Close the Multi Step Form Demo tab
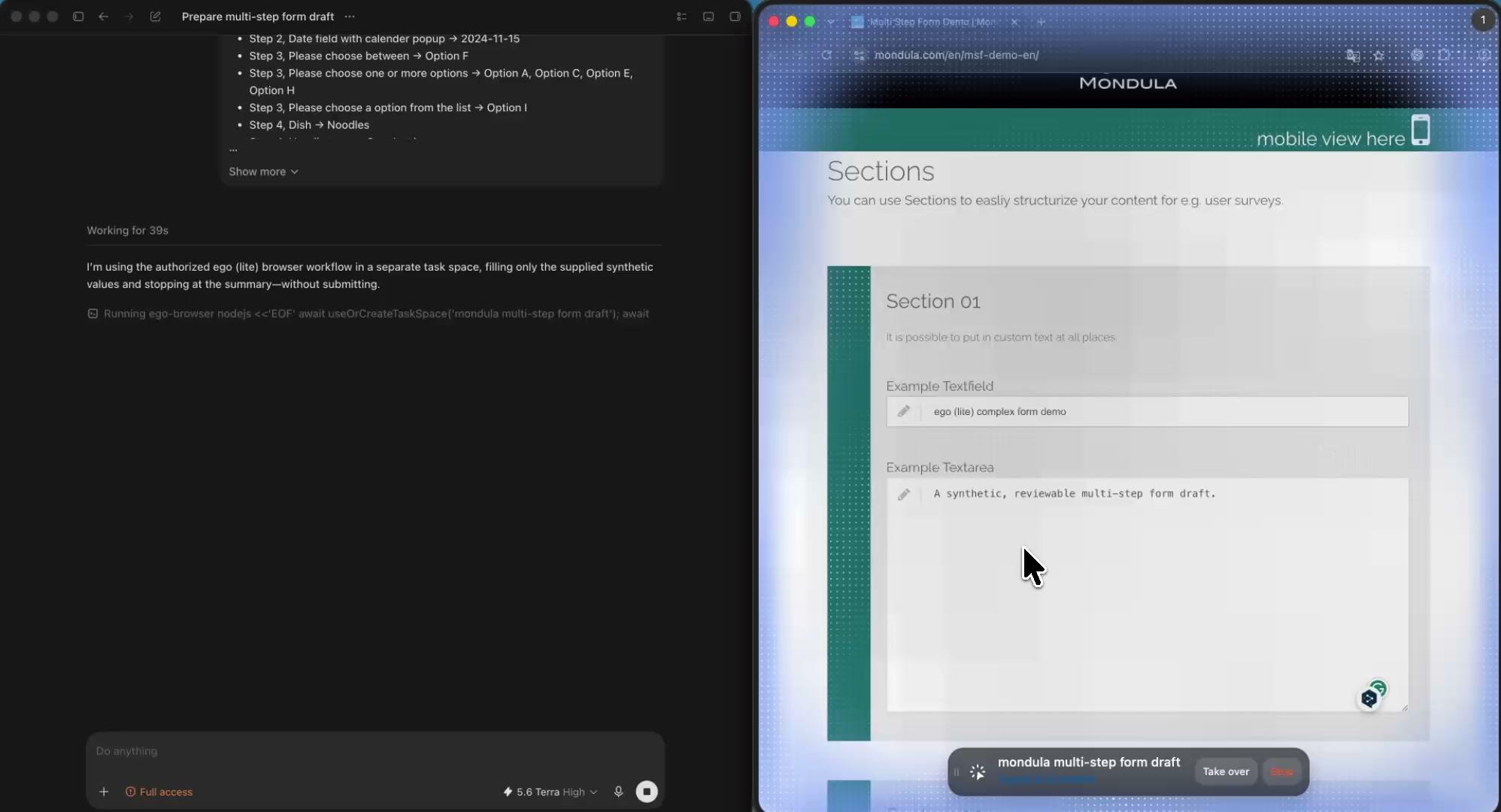The image size is (1501, 812). click(x=1014, y=22)
